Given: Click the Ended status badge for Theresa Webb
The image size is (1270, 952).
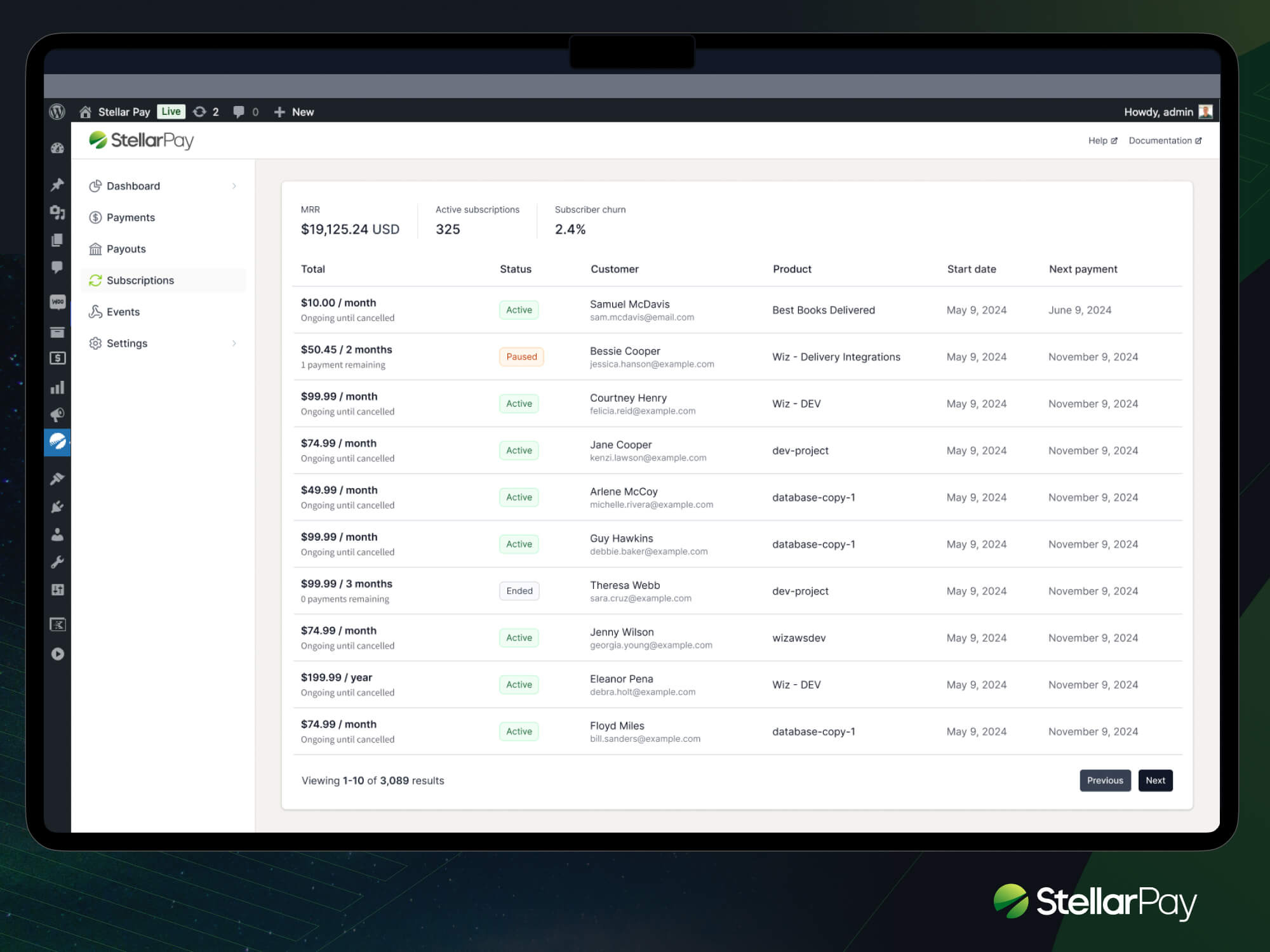Looking at the screenshot, I should (519, 591).
